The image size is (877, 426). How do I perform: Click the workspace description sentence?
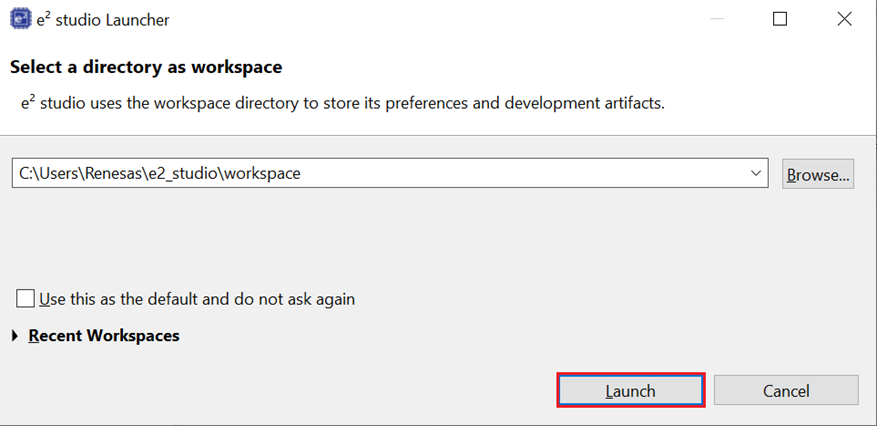[342, 103]
